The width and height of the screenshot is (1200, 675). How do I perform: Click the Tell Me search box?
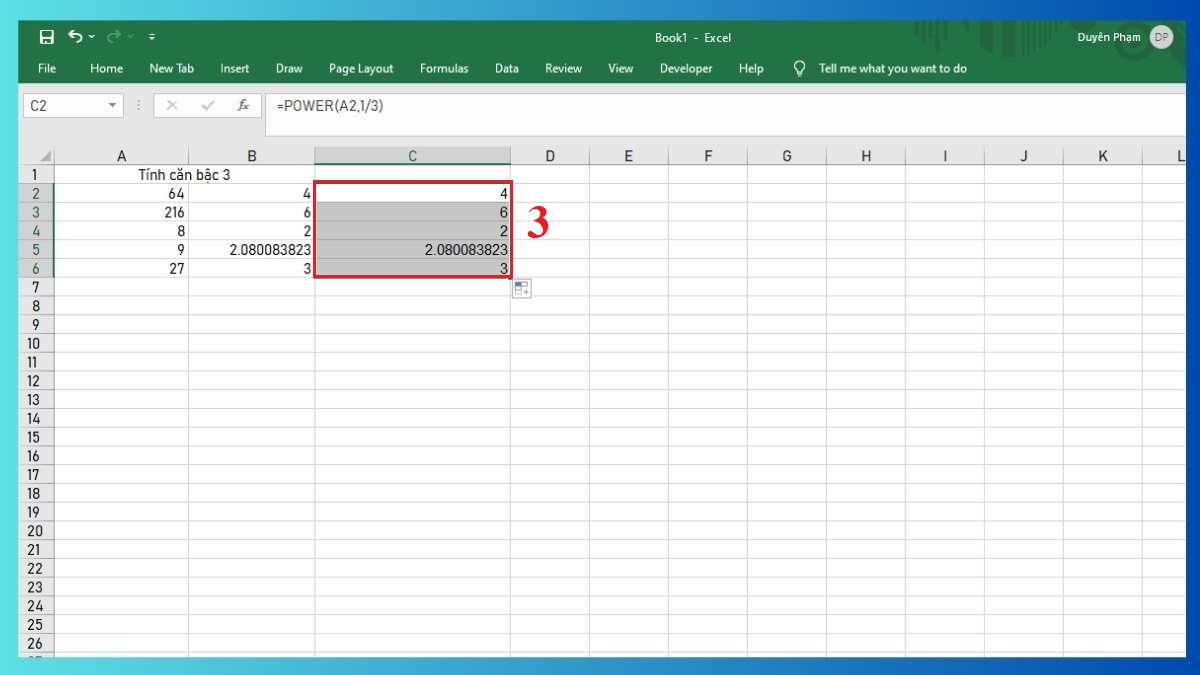[x=891, y=68]
